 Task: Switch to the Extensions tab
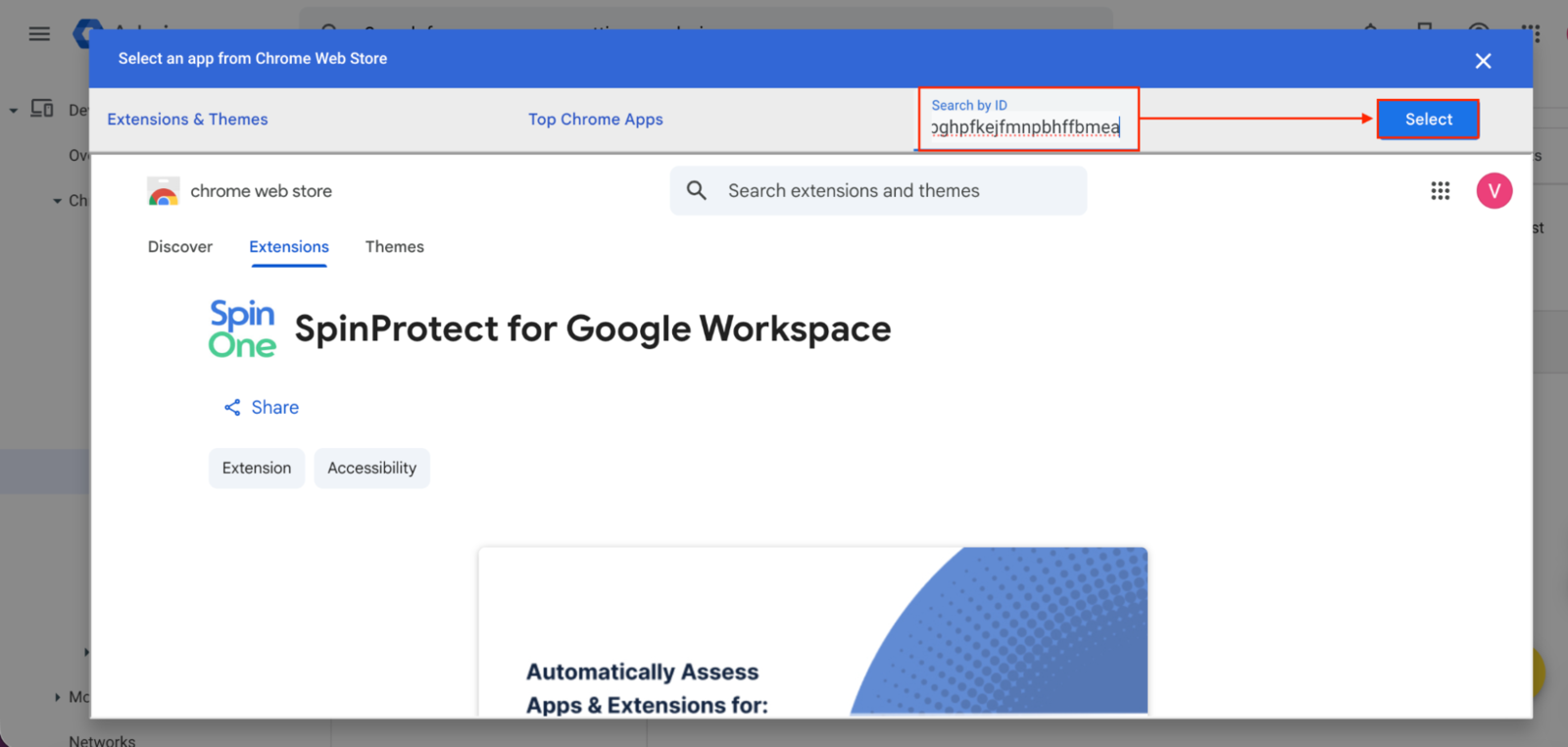pyautogui.click(x=289, y=247)
